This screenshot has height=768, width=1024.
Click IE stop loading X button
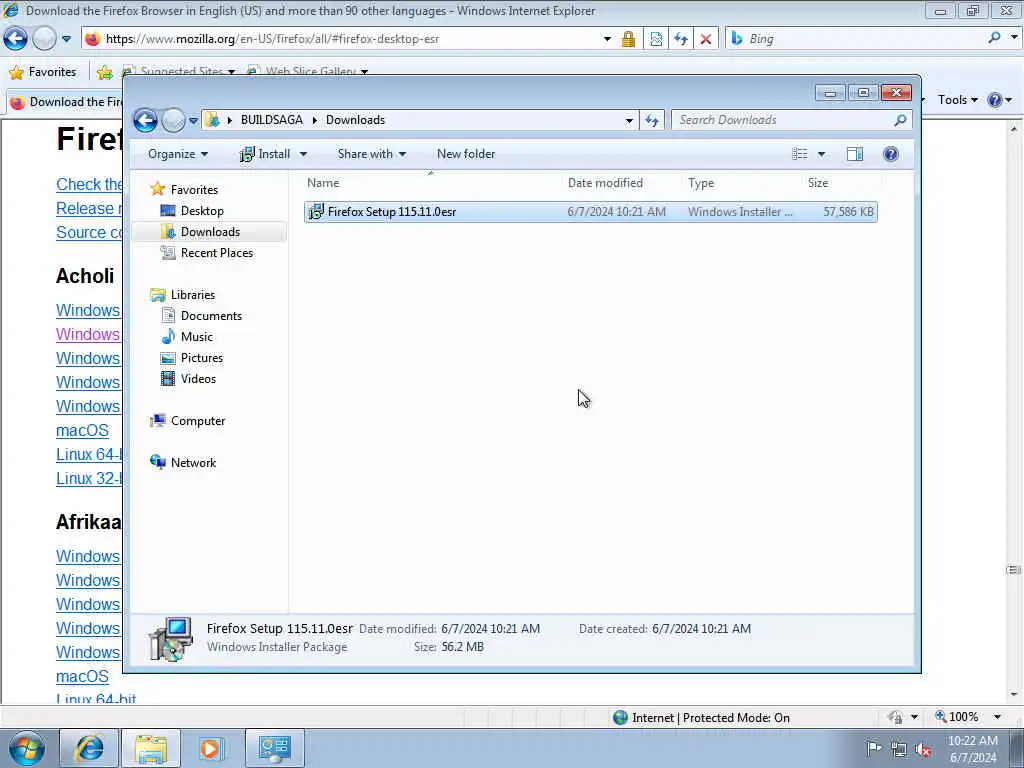click(706, 39)
